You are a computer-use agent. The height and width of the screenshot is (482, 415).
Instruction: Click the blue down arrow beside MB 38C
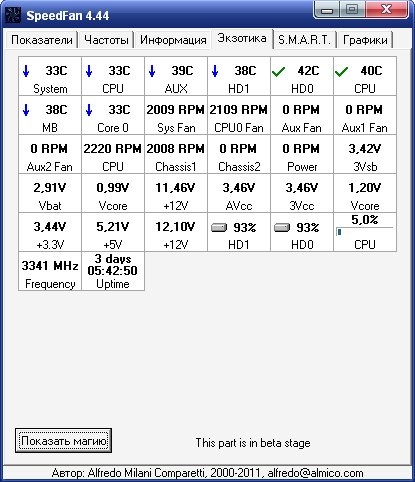click(26, 110)
